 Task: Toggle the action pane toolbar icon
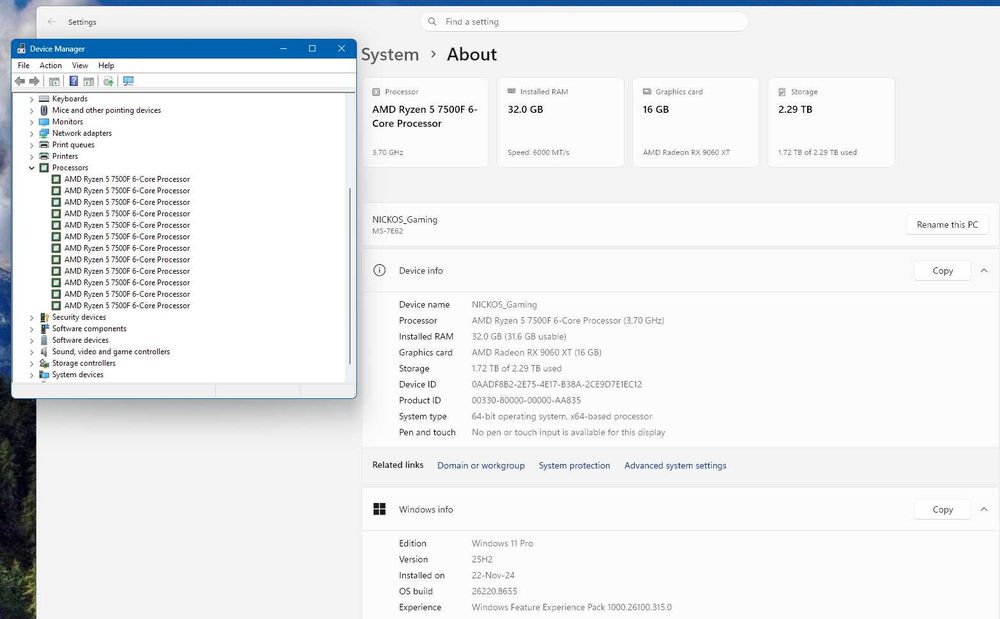[x=89, y=81]
